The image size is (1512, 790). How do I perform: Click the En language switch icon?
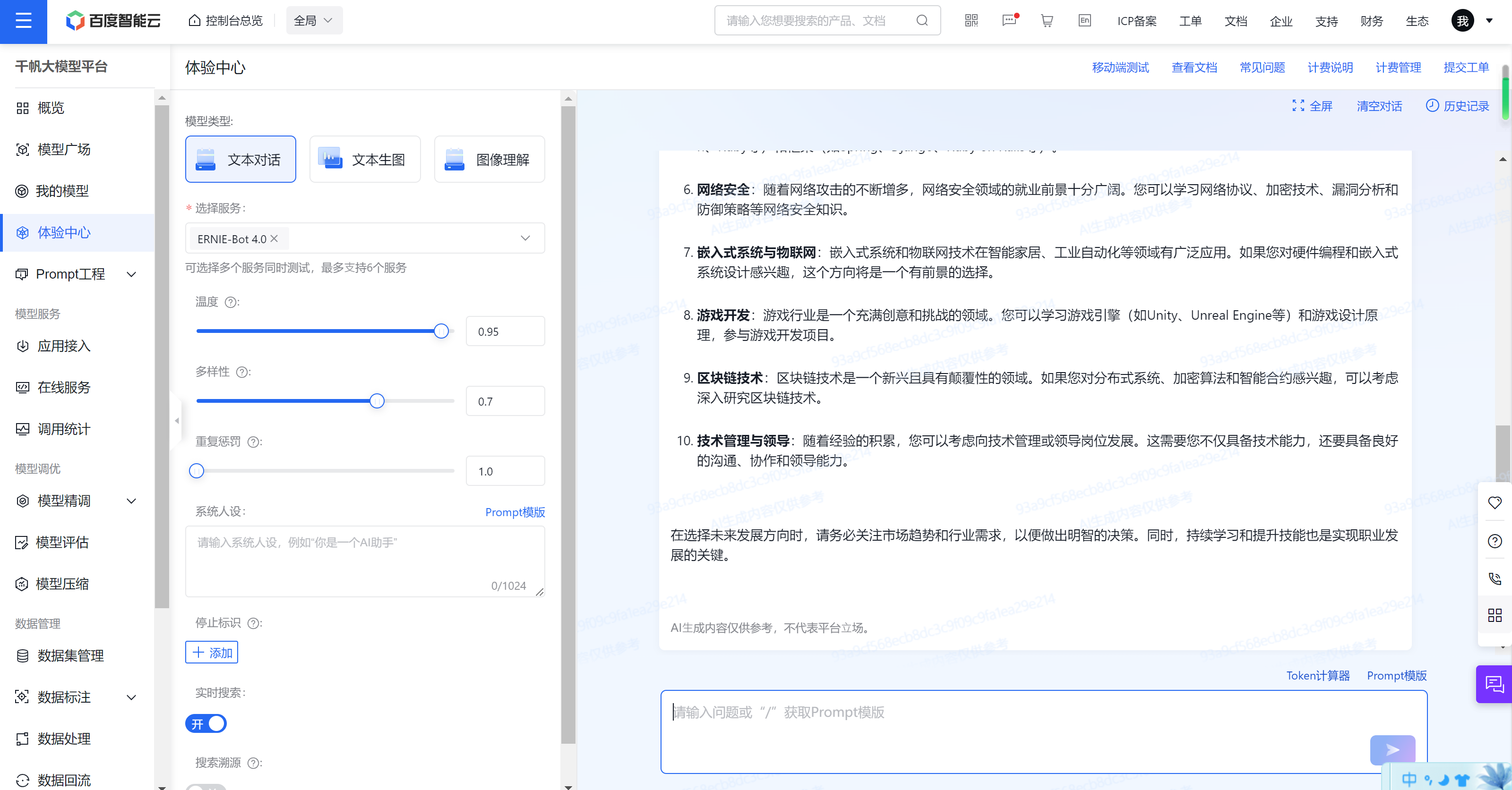pos(1084,20)
